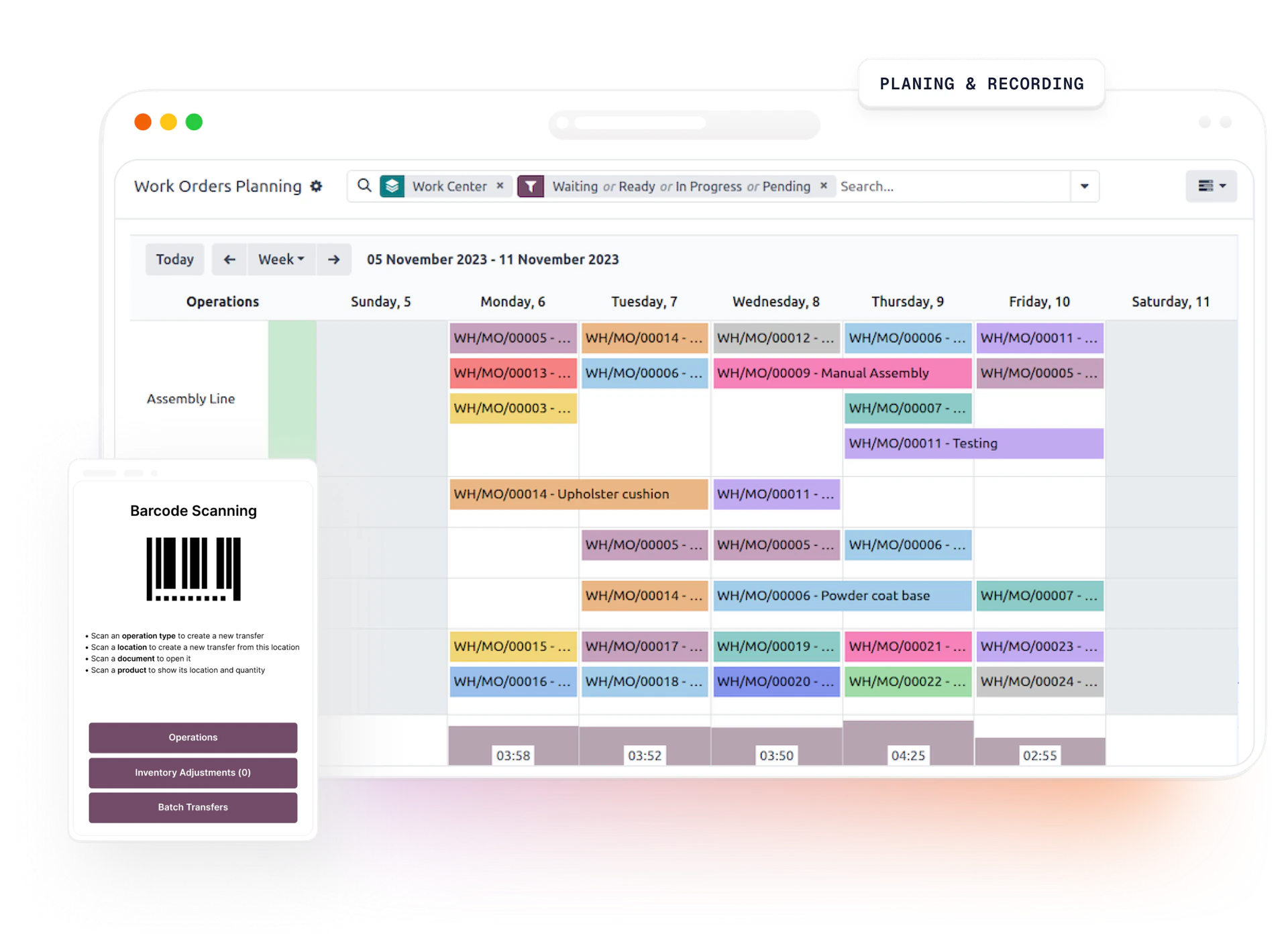This screenshot has height=938, width=1288.
Task: Click the funnel filter icon
Action: click(x=531, y=186)
